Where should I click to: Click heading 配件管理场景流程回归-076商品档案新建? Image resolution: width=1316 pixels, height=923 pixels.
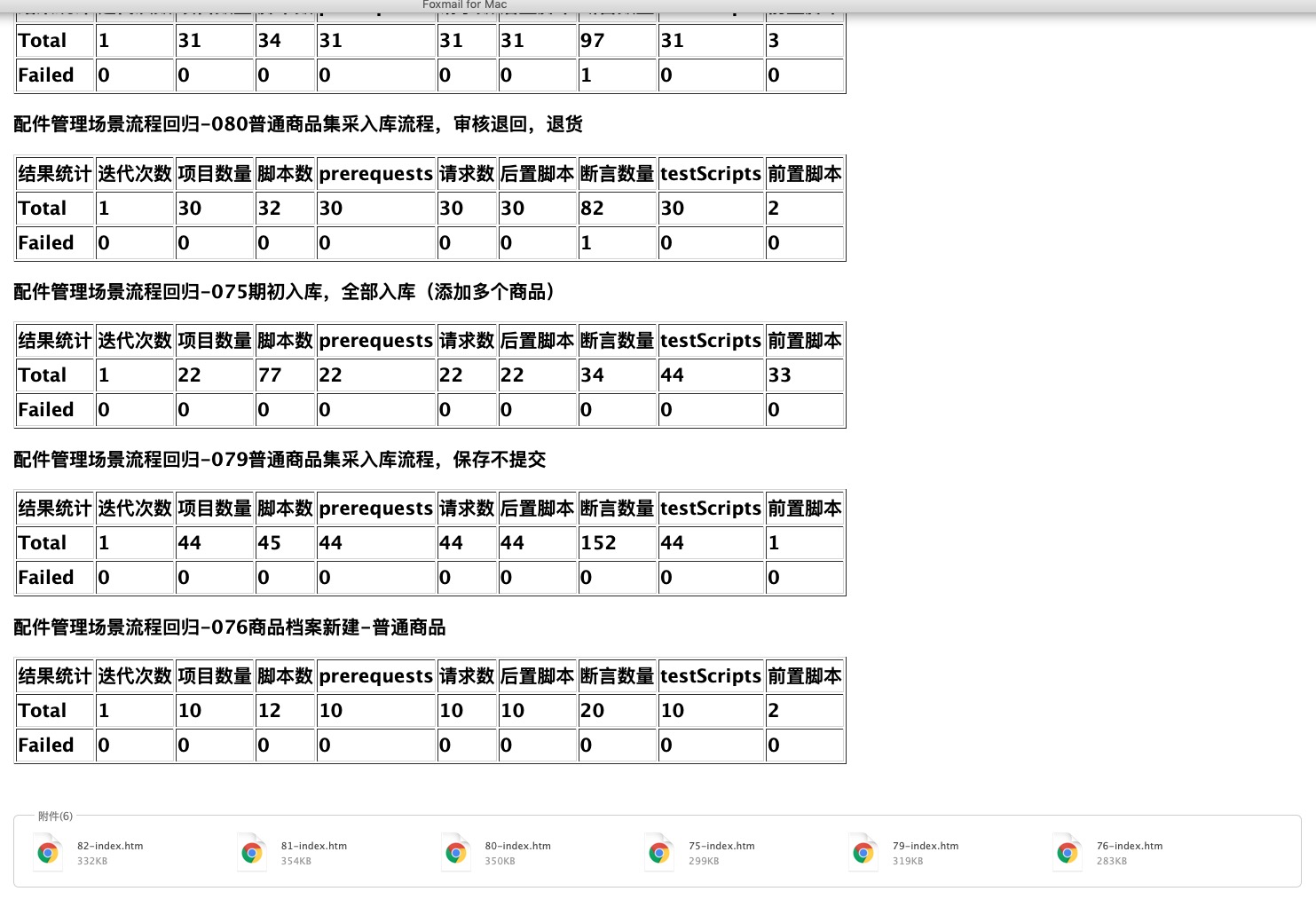(230, 627)
